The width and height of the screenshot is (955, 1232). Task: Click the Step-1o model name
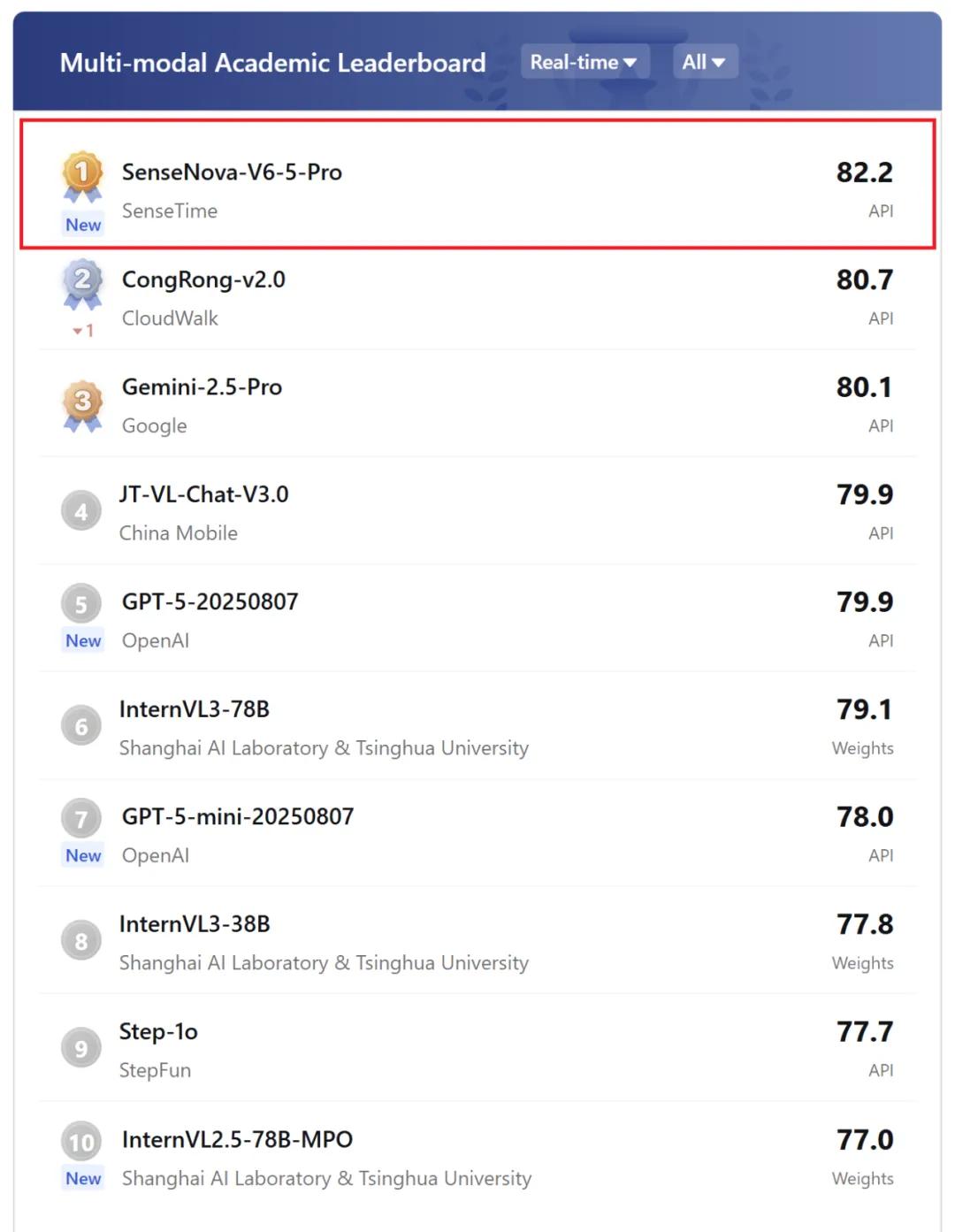pos(158,1031)
